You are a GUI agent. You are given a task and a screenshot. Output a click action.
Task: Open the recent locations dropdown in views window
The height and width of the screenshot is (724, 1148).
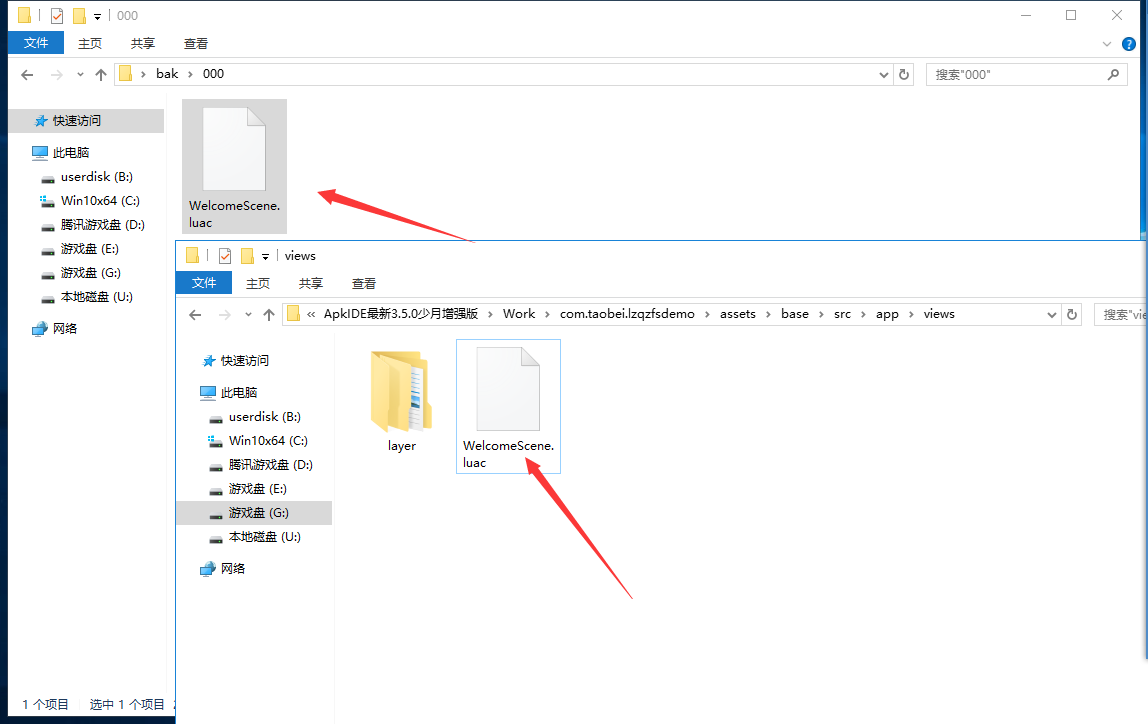click(248, 314)
